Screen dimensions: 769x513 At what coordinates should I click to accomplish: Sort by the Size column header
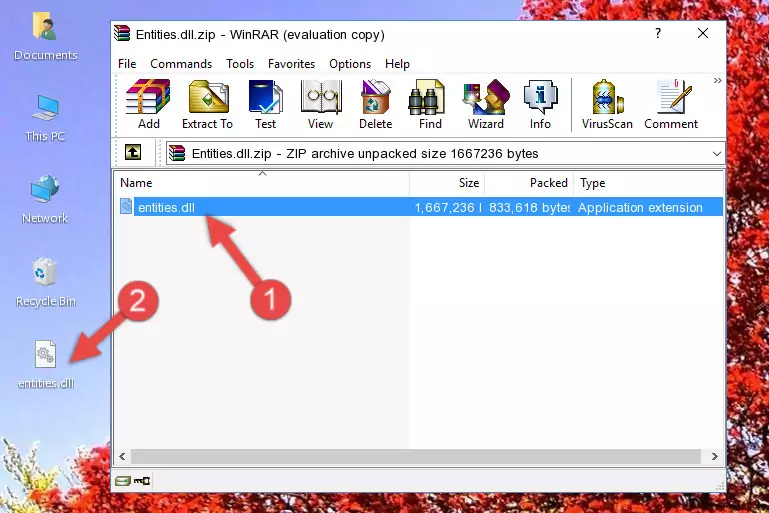pos(447,183)
